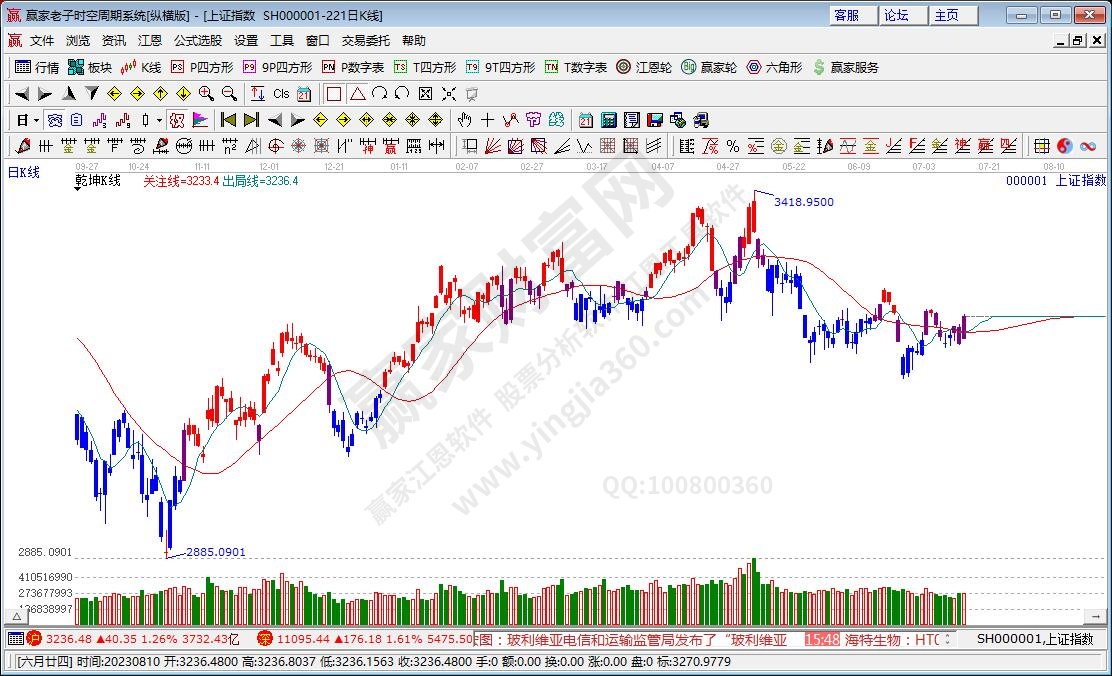Click the zoom out magnifier icon
Viewport: 1112px width, 676px height.
coord(229,94)
